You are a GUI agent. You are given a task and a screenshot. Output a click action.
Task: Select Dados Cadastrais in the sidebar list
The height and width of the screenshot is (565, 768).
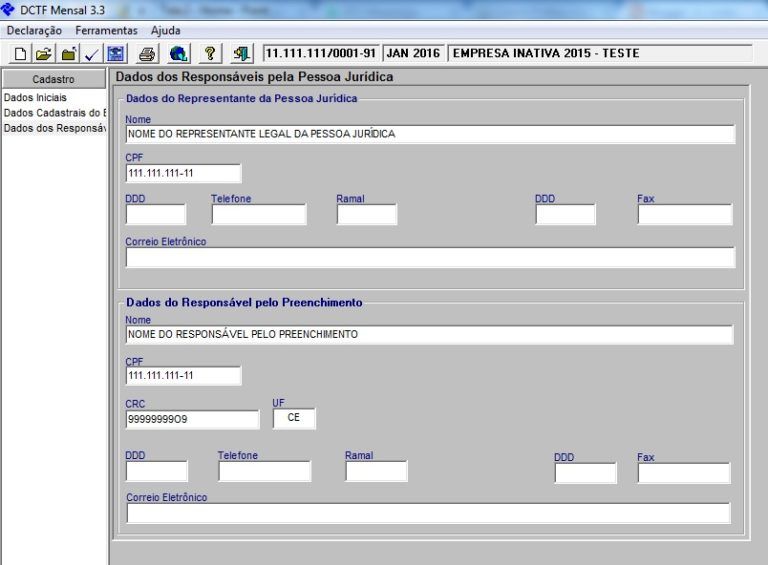pyautogui.click(x=54, y=113)
